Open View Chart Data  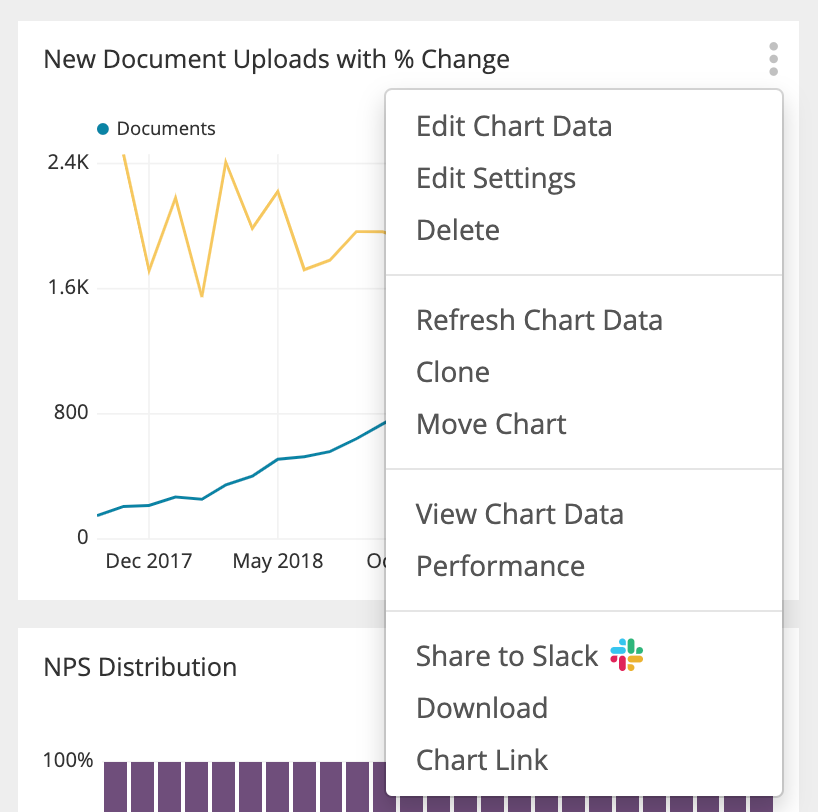(x=520, y=514)
